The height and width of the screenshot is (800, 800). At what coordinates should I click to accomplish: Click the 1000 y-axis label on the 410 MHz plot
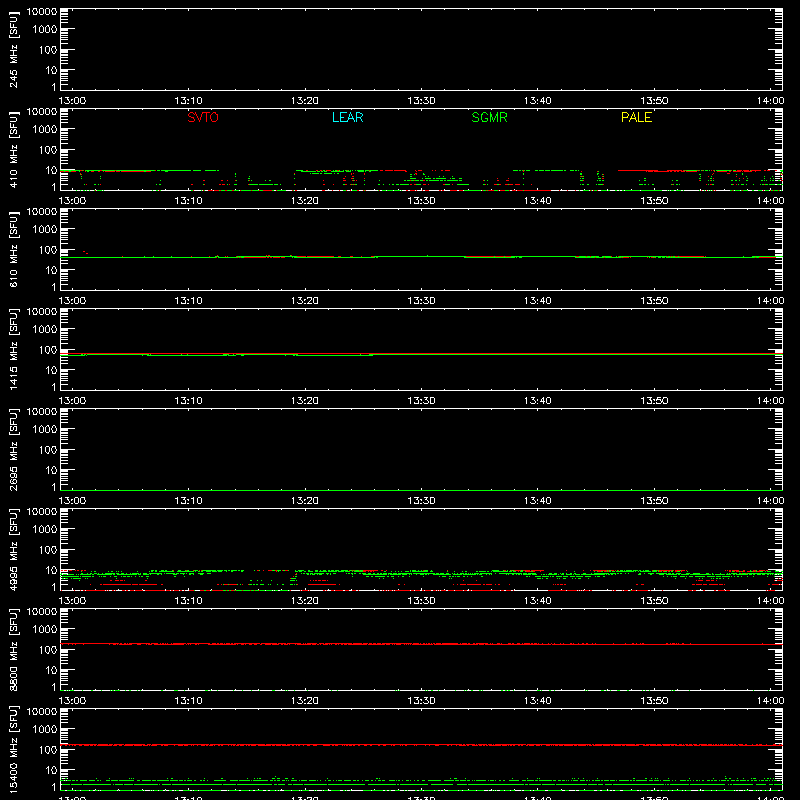(x=45, y=129)
